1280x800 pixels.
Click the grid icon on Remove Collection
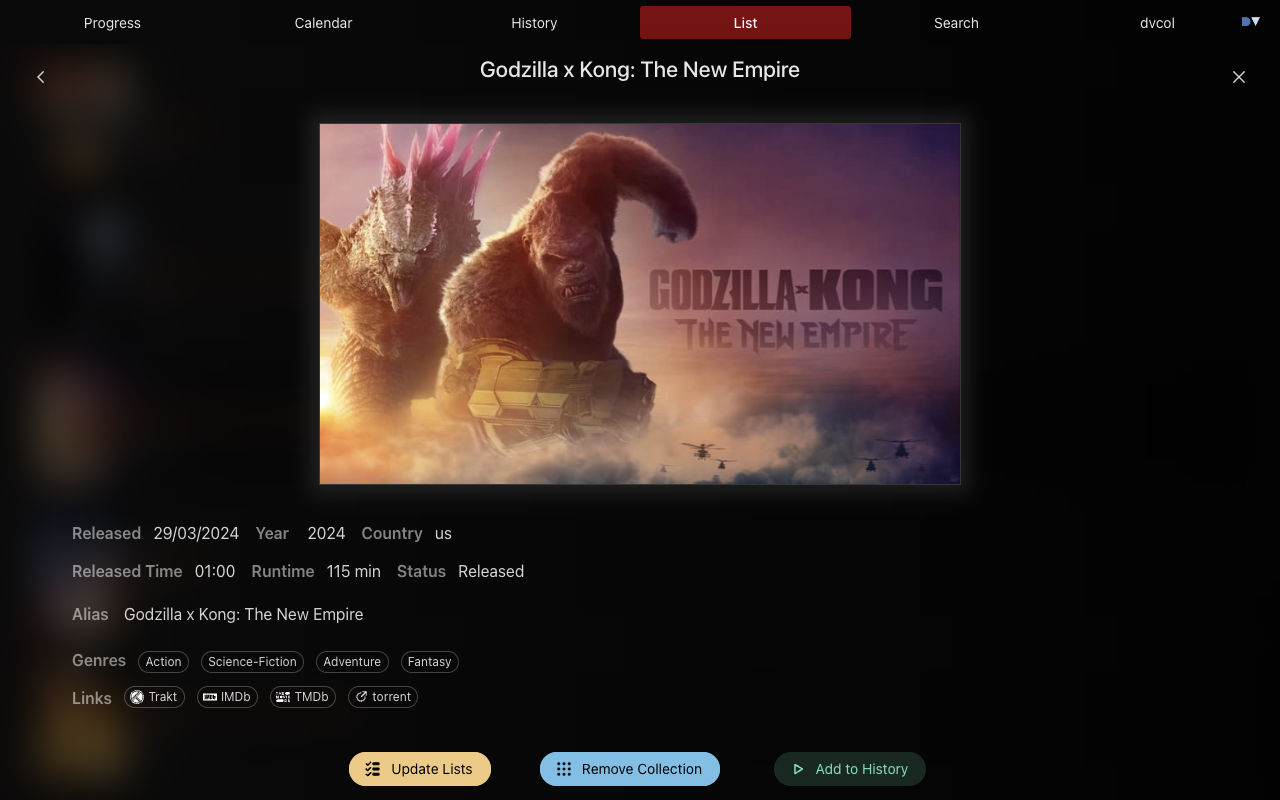pyautogui.click(x=564, y=769)
